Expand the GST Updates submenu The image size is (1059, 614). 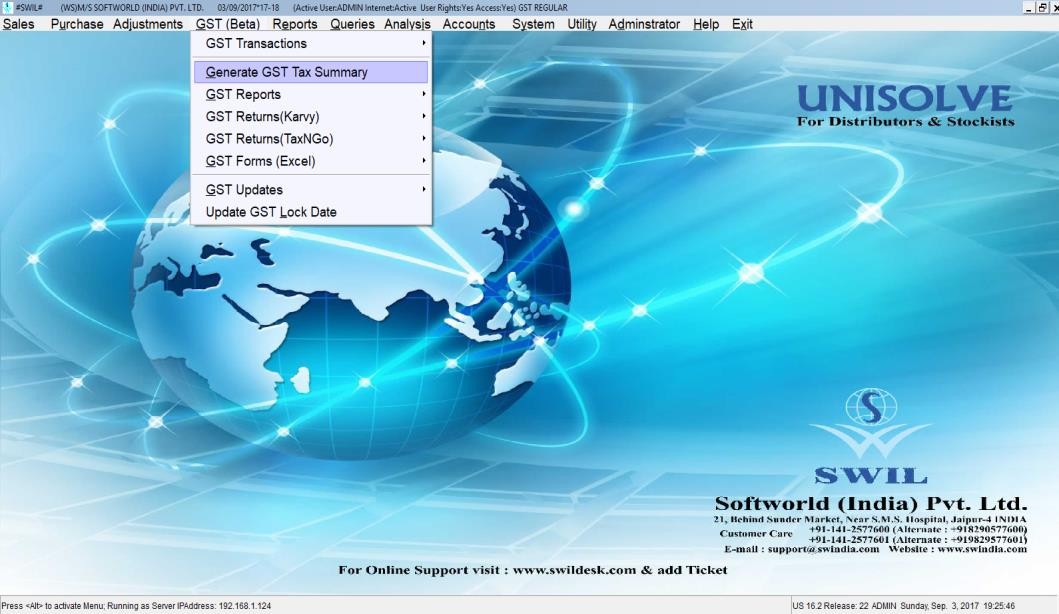311,190
